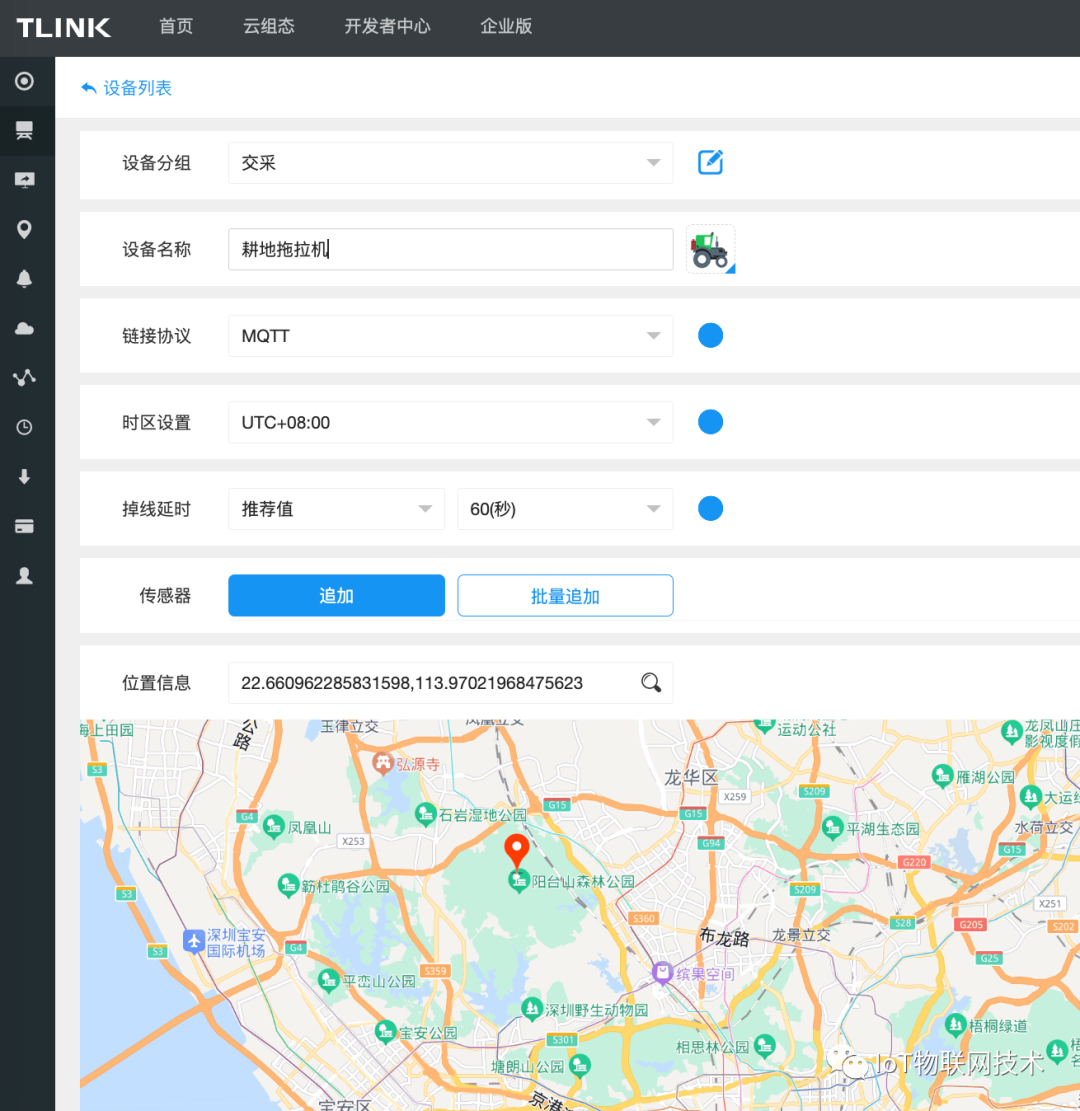Open the 云组态 menu item
Screen dimensions: 1080x1111
[268, 27]
